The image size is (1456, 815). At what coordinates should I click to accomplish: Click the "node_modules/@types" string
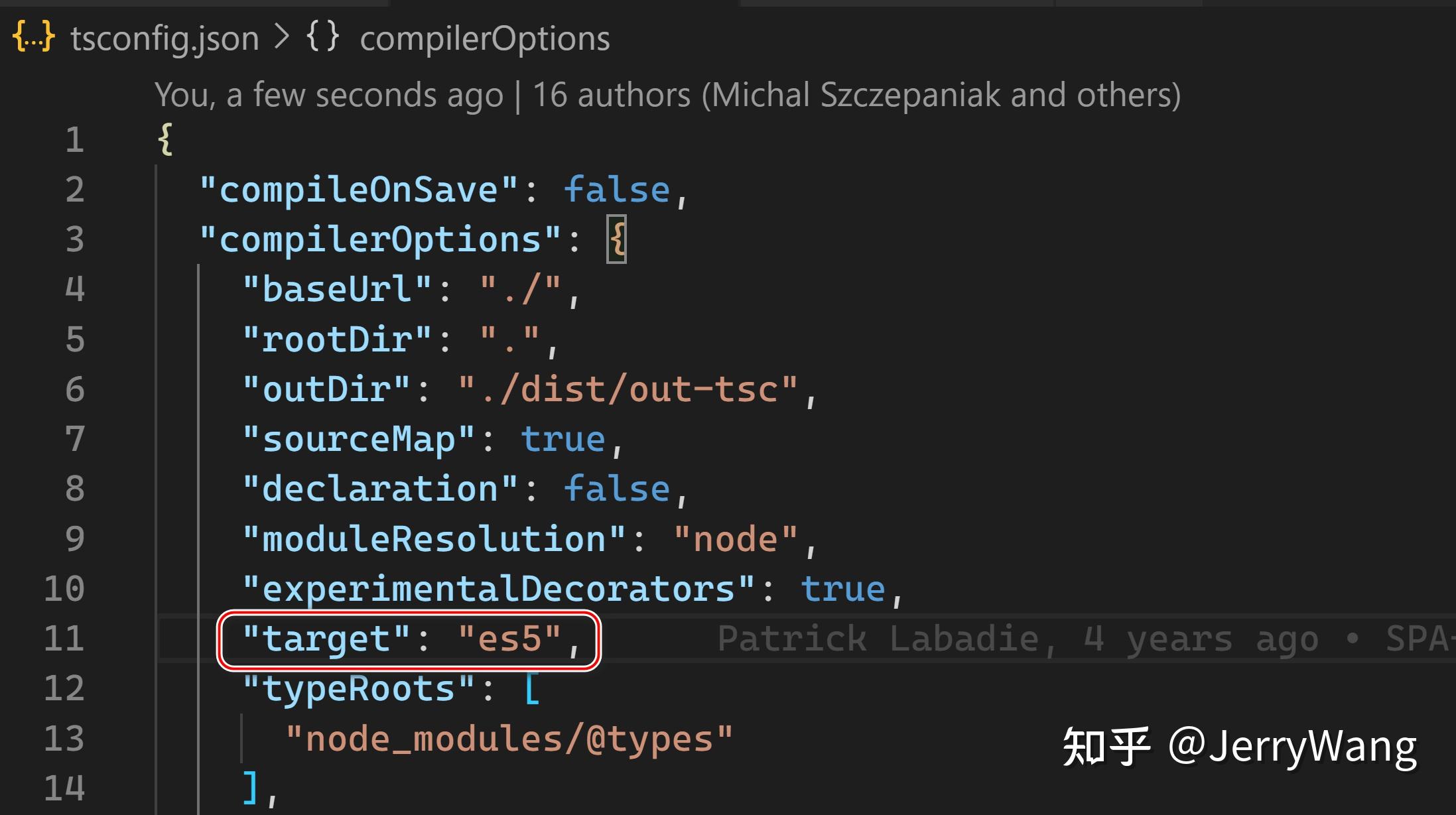click(x=509, y=739)
